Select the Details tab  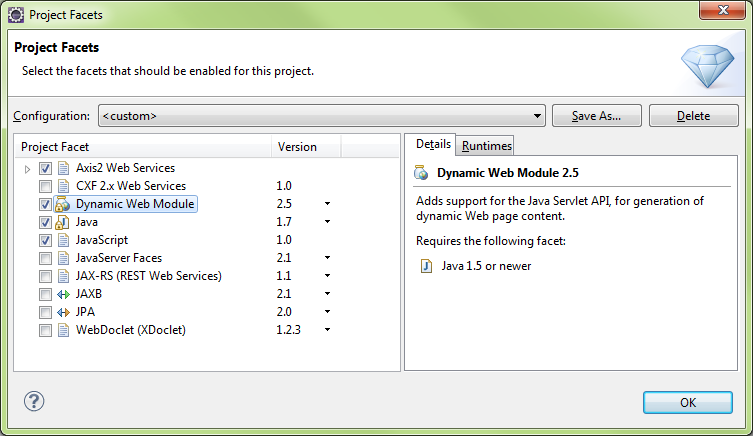click(433, 145)
